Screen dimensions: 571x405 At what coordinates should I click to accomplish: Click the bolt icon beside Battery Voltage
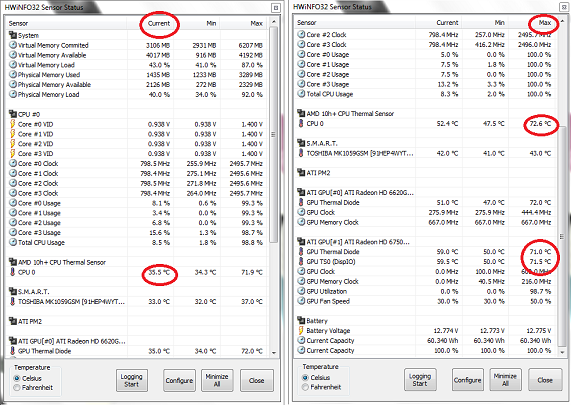(x=301, y=330)
